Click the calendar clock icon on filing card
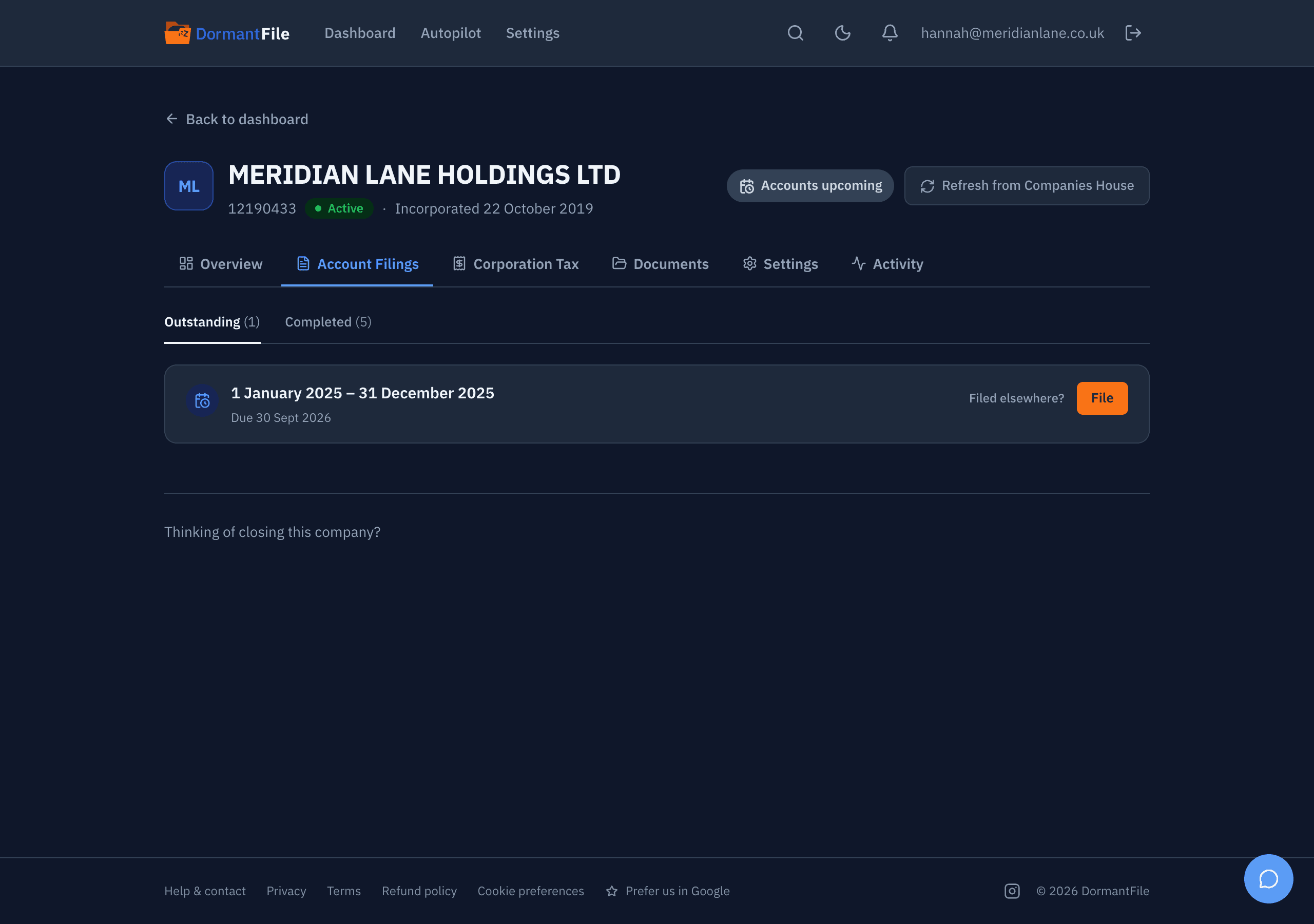This screenshot has height=924, width=1314. point(202,401)
